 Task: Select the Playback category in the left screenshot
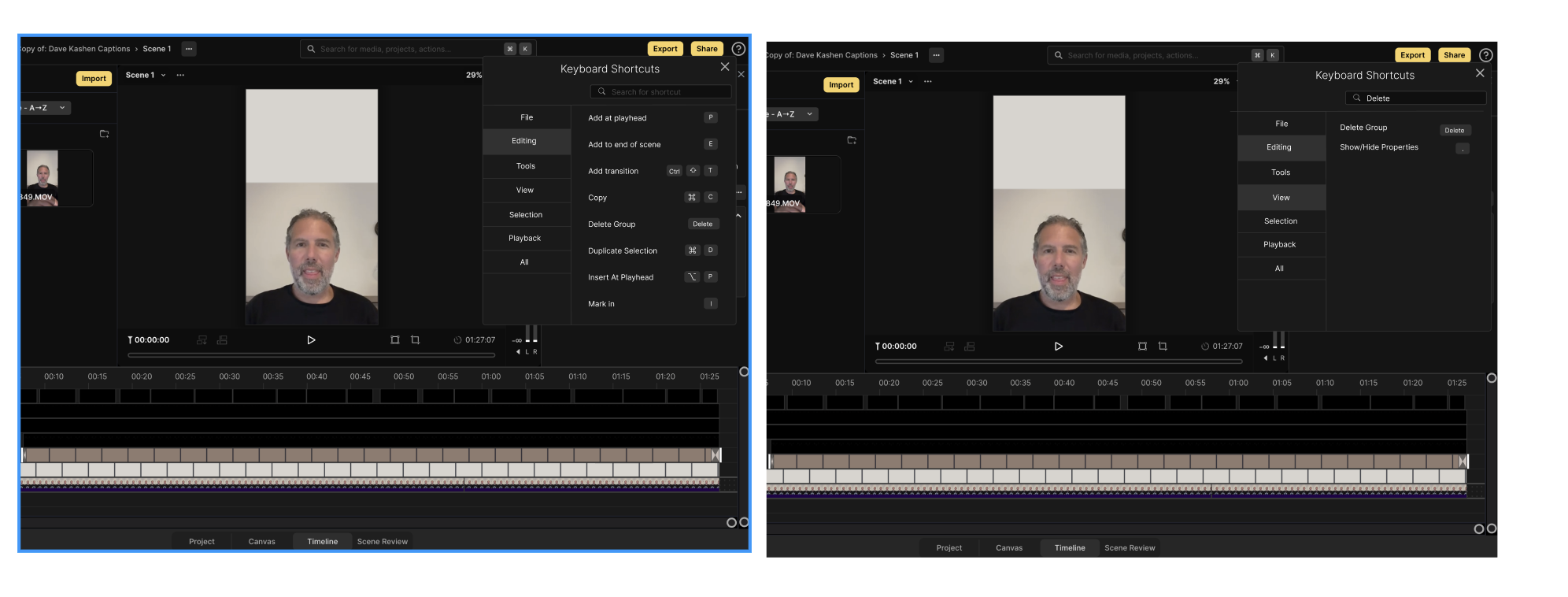pos(524,239)
